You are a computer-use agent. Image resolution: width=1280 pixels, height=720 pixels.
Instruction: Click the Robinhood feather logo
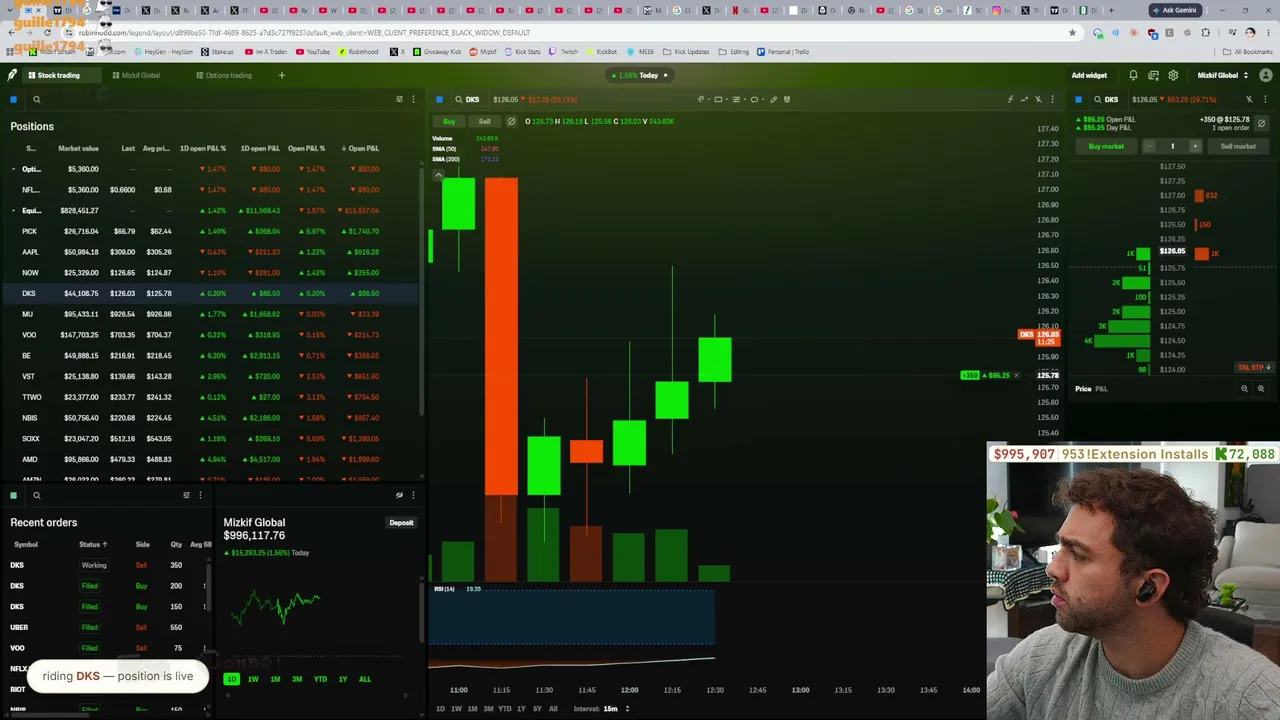(x=12, y=75)
